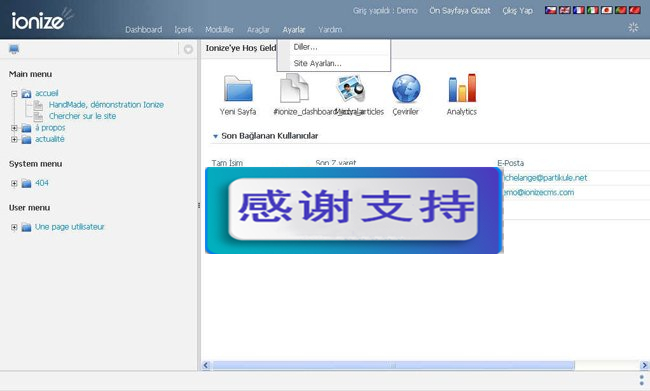This screenshot has width=650, height=391.
Task: Choose the Japanese flag language icon
Action: point(606,10)
